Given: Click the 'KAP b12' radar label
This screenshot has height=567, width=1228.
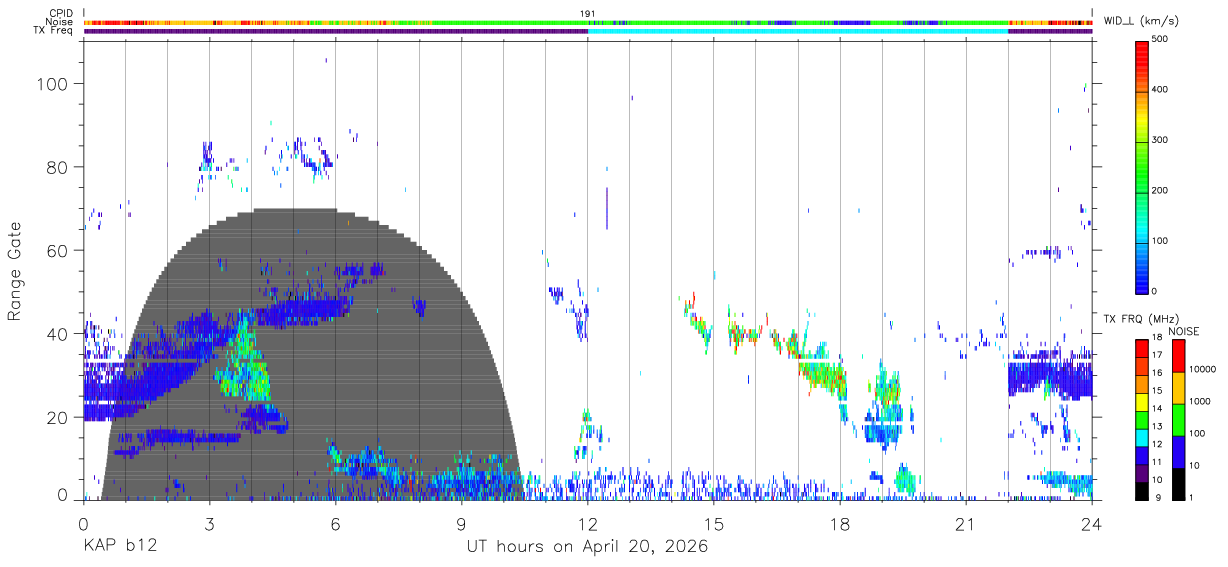Looking at the screenshot, I should (119, 547).
